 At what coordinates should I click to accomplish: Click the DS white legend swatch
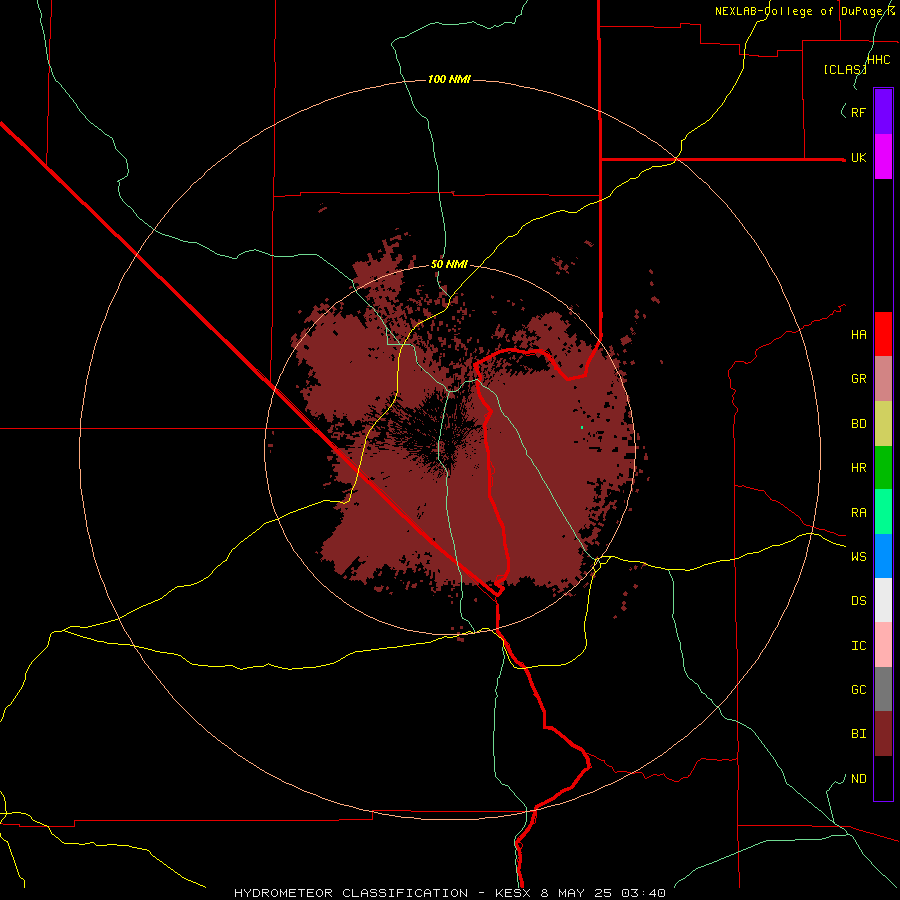883,600
